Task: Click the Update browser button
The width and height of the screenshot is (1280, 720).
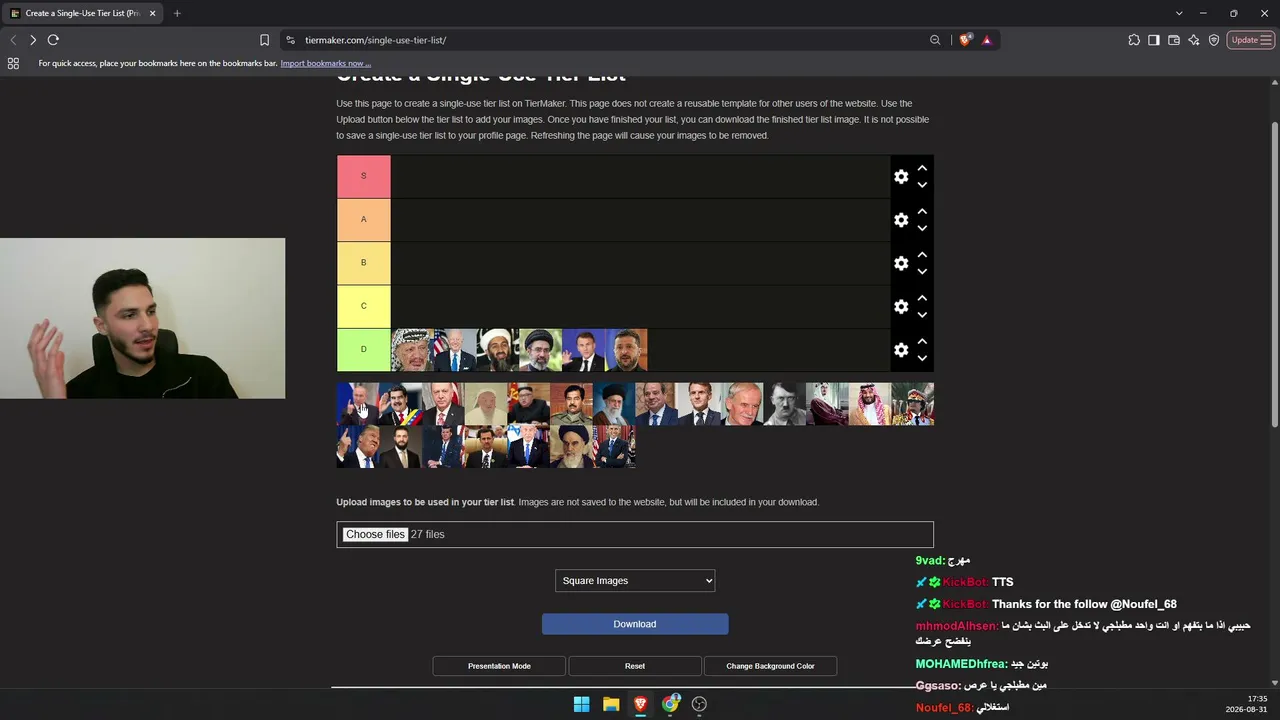Action: pyautogui.click(x=1250, y=40)
